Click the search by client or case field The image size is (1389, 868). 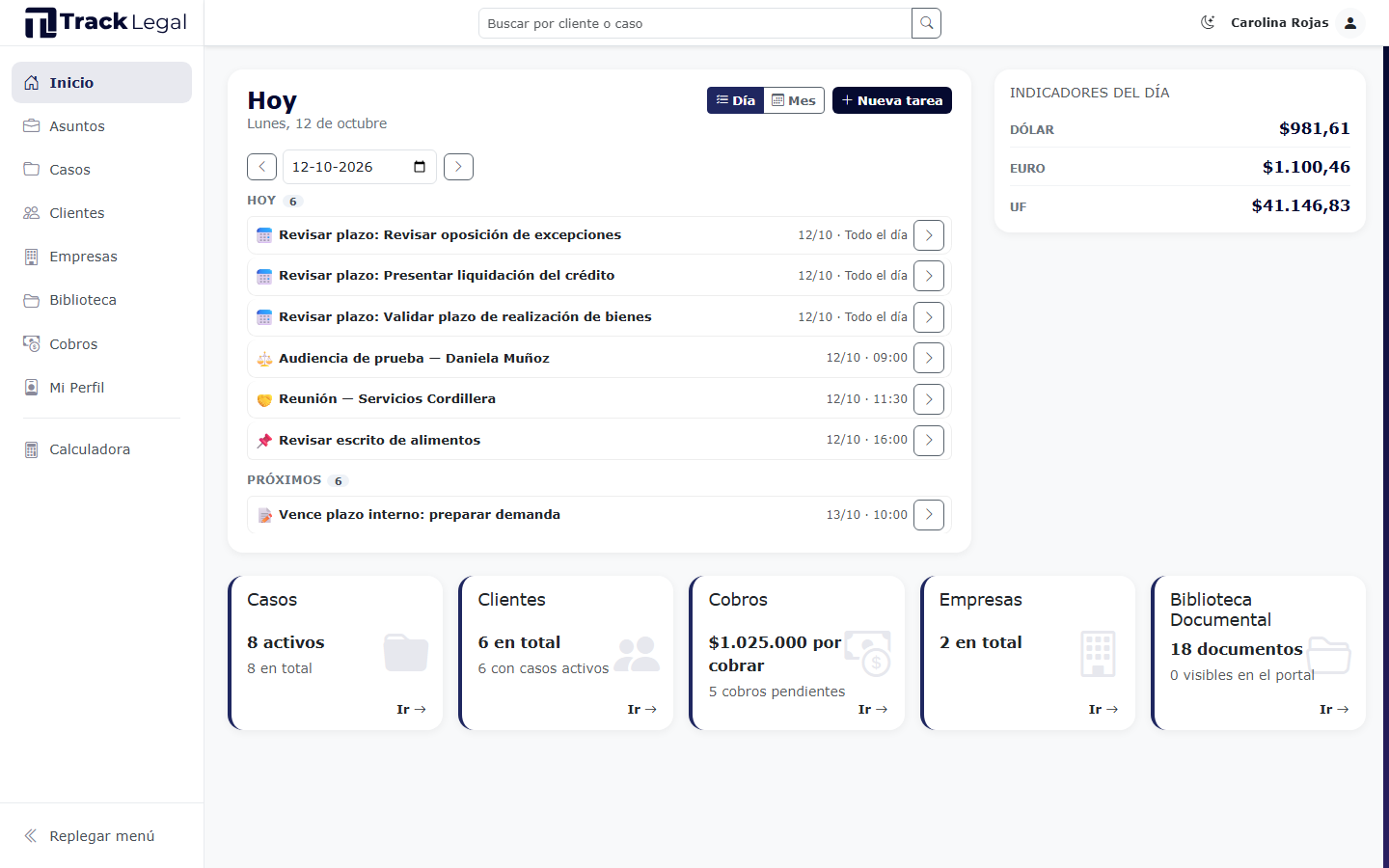coord(695,23)
